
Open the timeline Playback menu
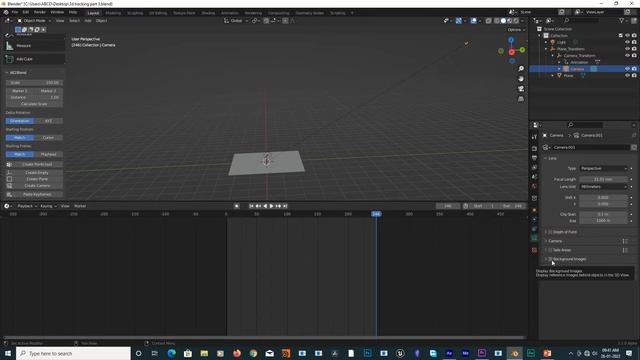27,206
